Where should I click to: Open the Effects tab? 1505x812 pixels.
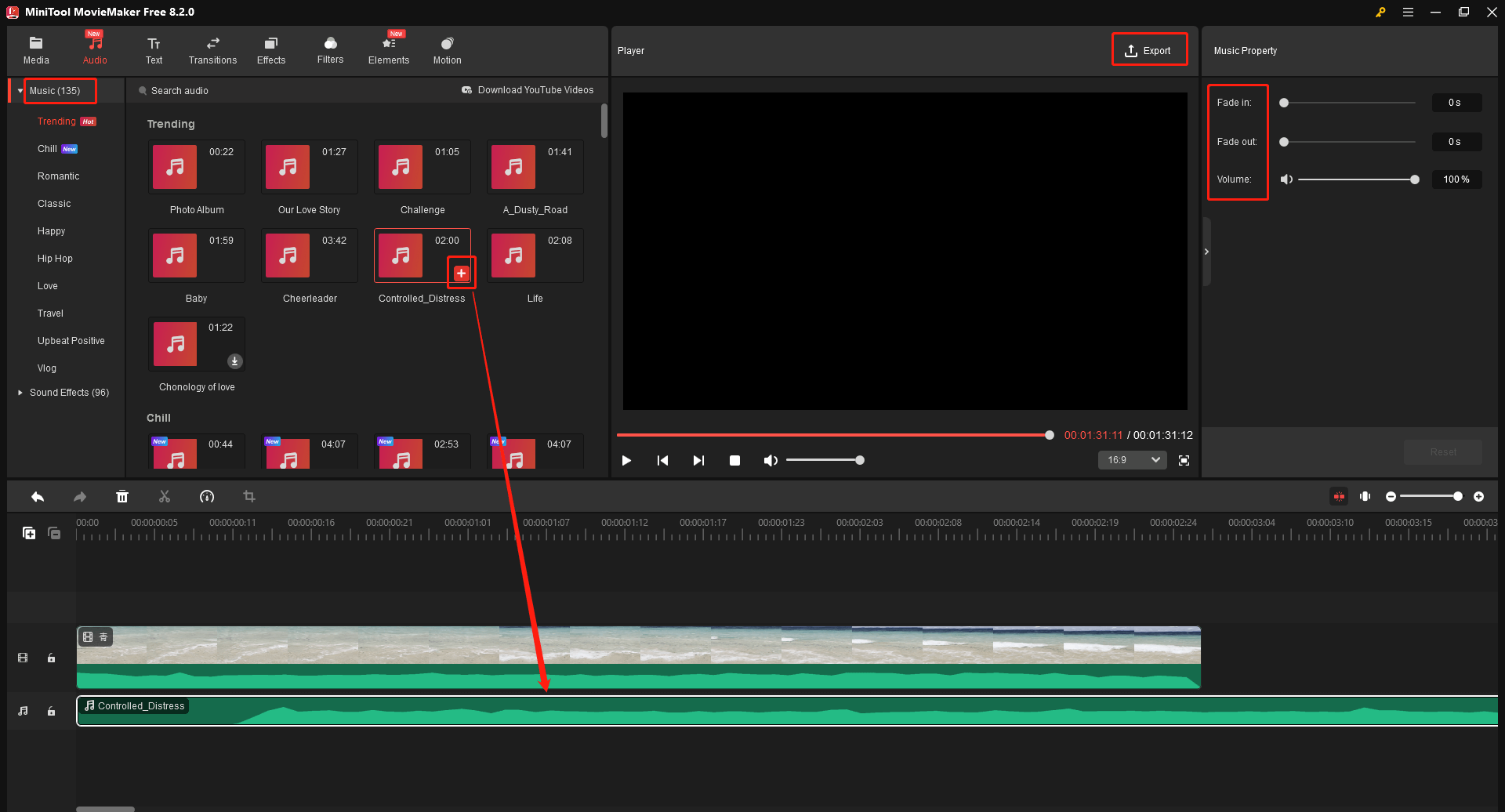271,50
